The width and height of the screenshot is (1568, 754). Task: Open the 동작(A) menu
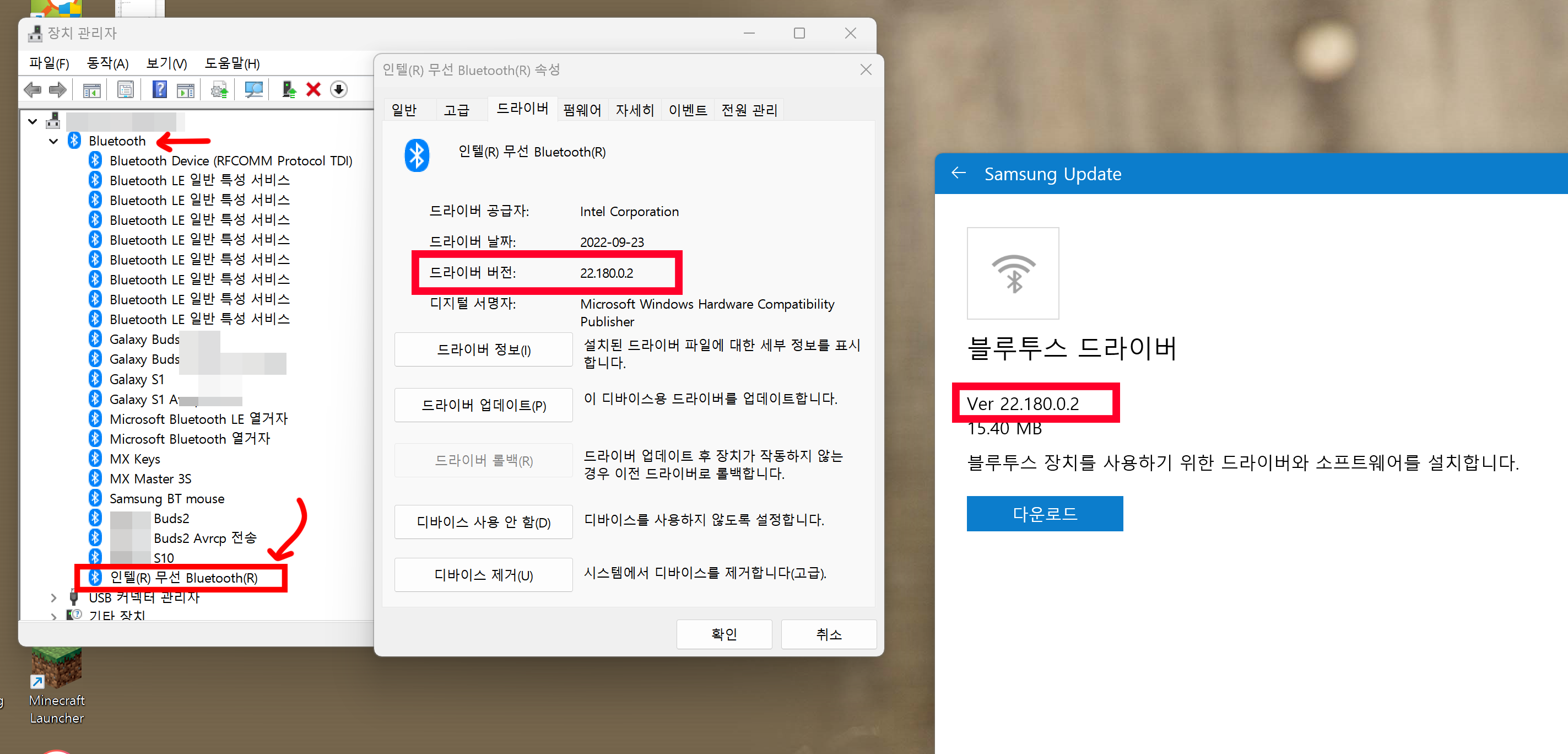click(x=107, y=63)
